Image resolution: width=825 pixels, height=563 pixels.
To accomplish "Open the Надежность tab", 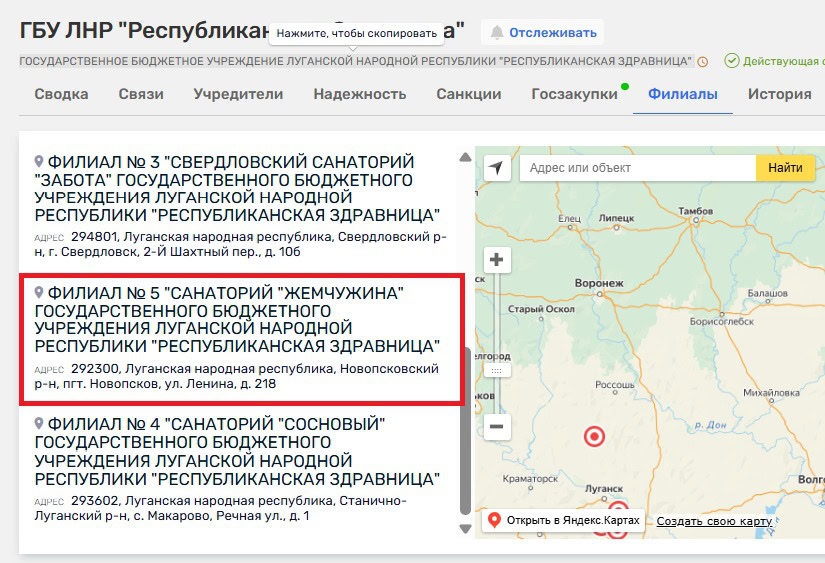I will [360, 94].
